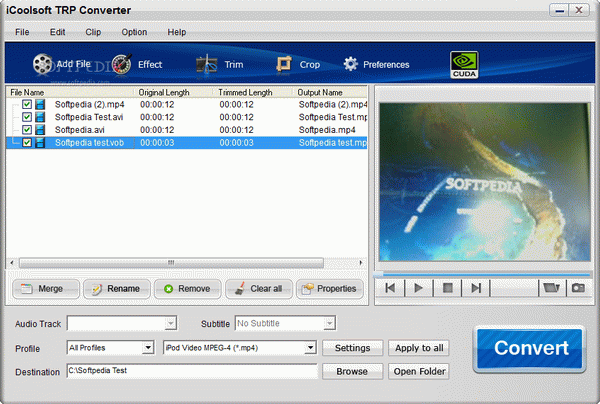600x404 pixels.
Task: Expand the Subtitle dropdown
Action: click(x=329, y=323)
